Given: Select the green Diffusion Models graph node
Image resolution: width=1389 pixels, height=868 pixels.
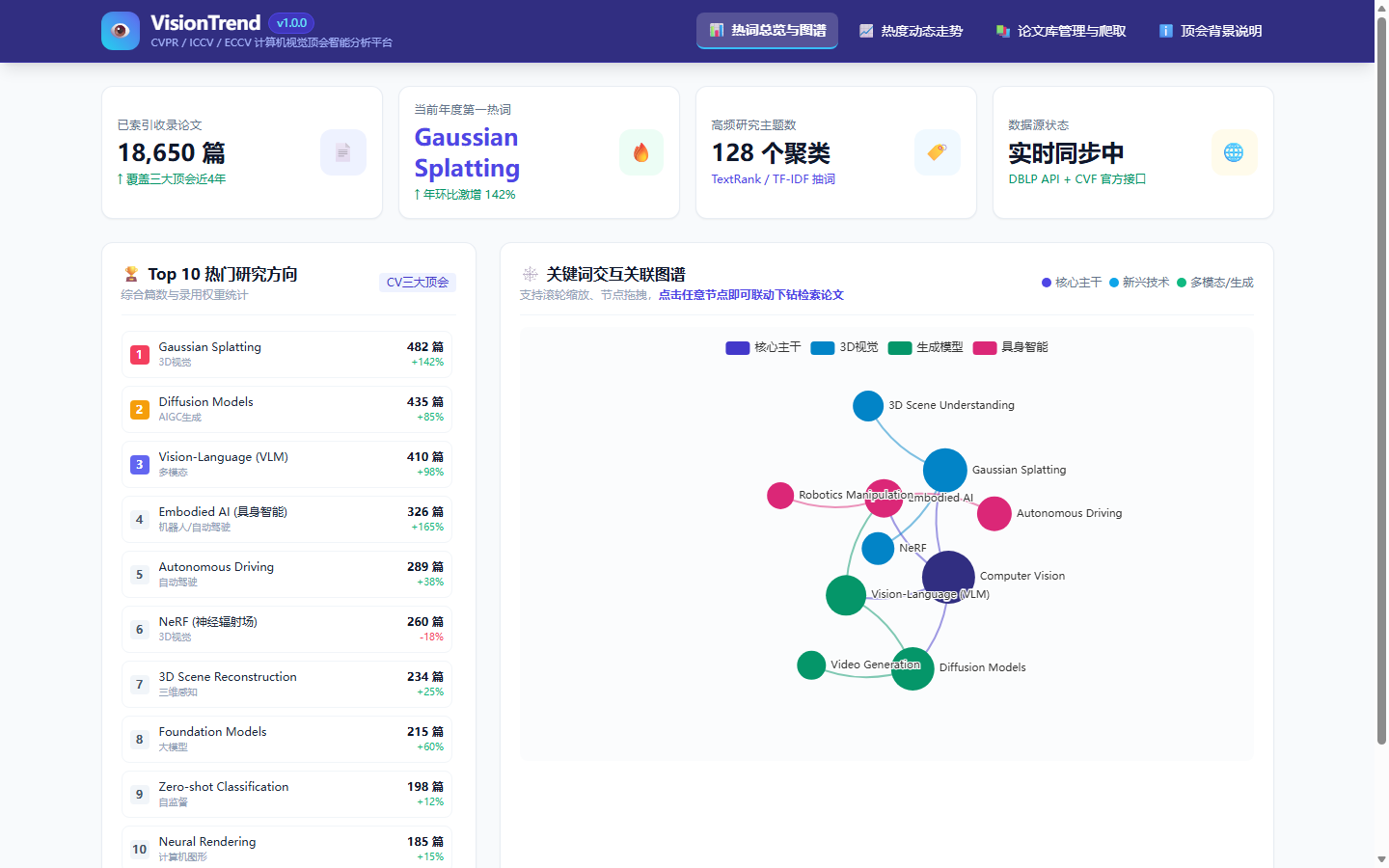Looking at the screenshot, I should click(x=912, y=668).
